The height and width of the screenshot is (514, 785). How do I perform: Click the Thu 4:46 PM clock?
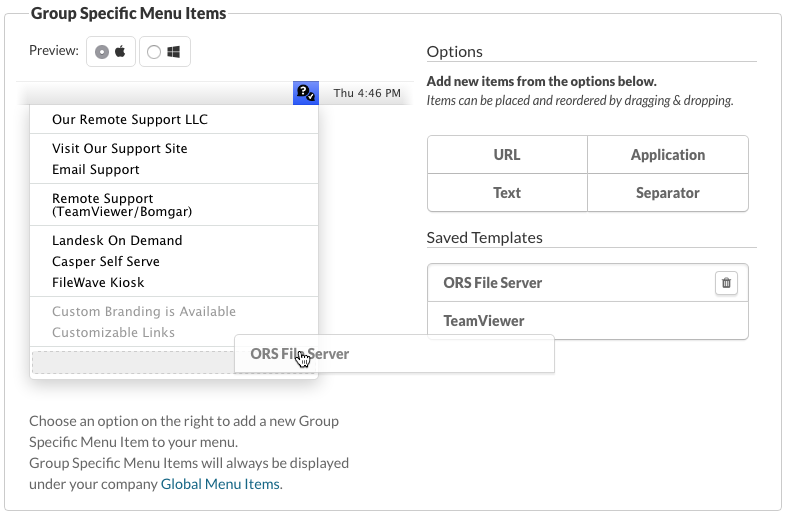(367, 93)
